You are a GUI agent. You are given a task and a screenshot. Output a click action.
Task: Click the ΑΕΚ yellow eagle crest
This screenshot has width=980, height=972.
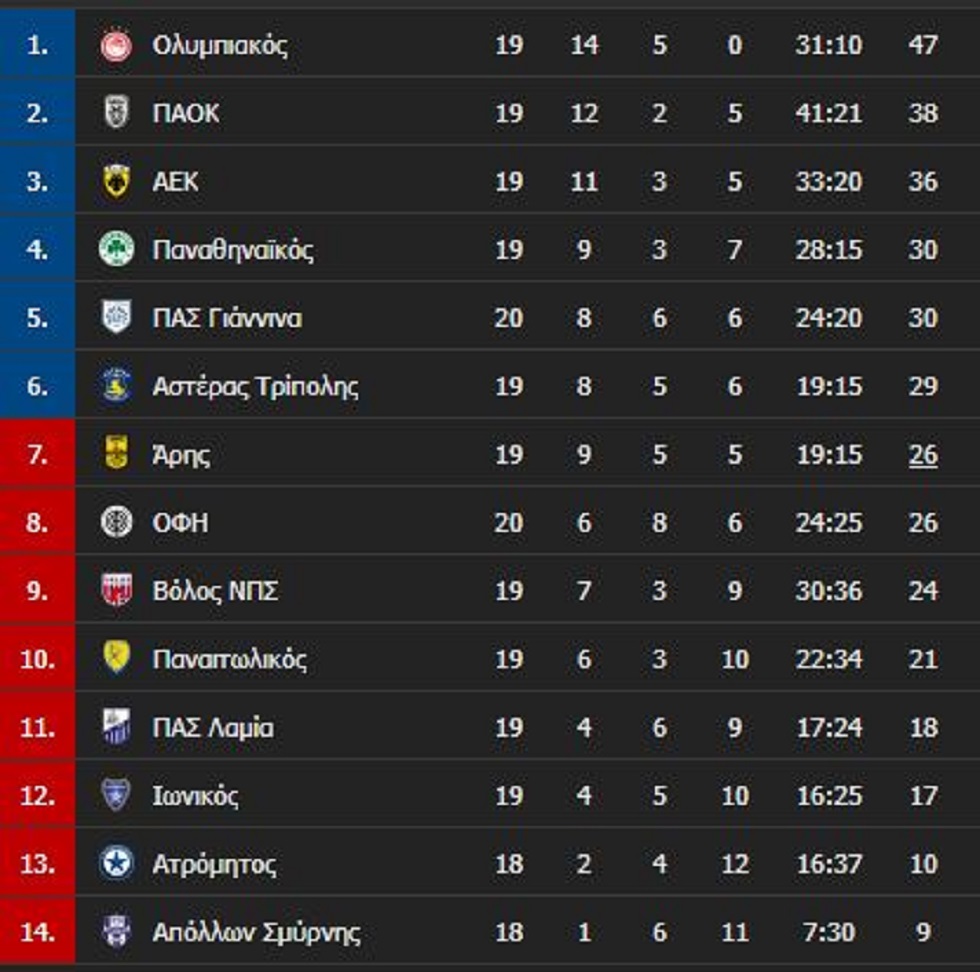(x=116, y=181)
